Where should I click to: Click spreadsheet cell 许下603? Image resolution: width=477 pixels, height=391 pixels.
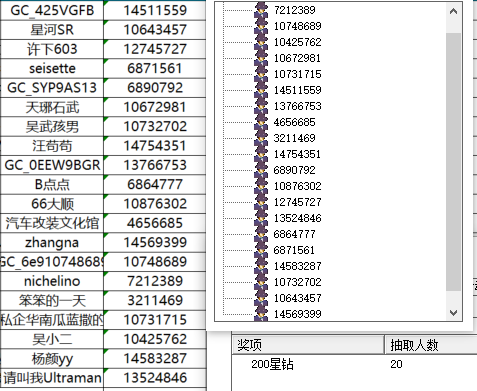[52, 49]
